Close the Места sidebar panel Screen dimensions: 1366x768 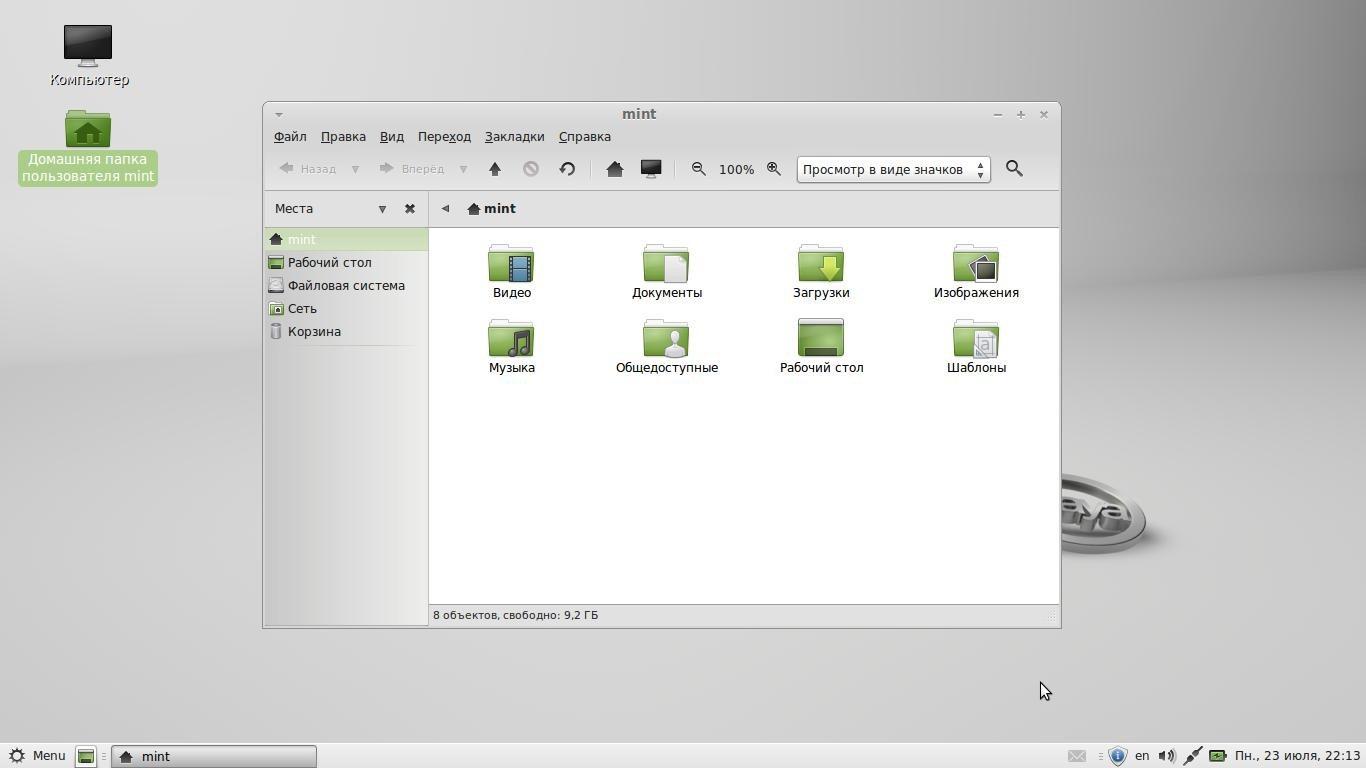(x=410, y=209)
